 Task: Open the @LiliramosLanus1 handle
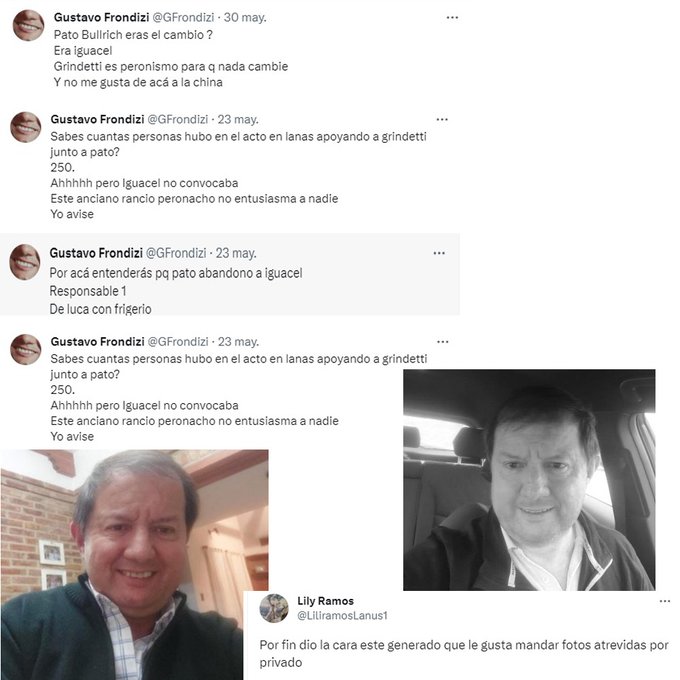pos(342,616)
